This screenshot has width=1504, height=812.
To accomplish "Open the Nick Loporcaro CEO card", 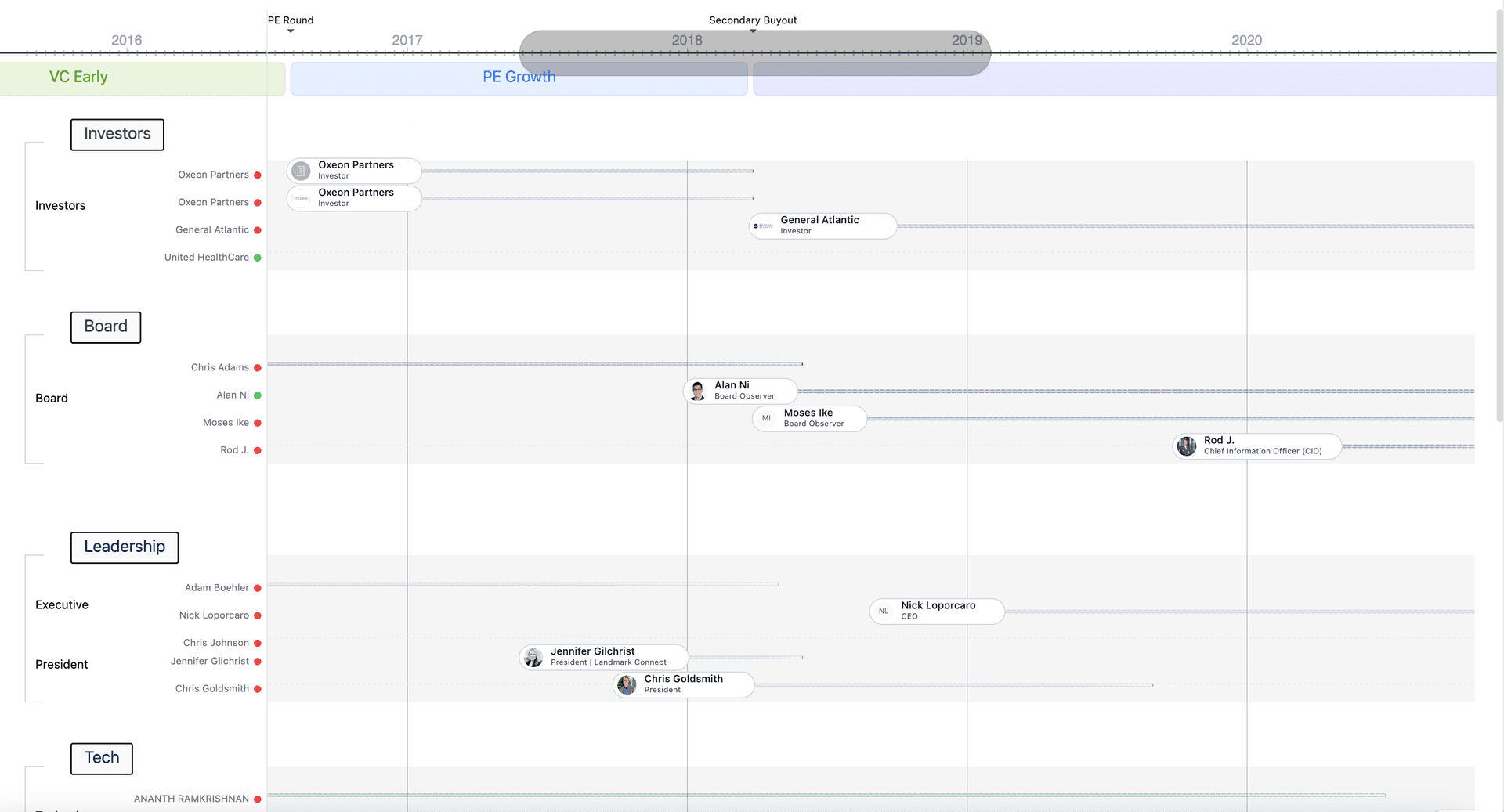I will tap(937, 612).
